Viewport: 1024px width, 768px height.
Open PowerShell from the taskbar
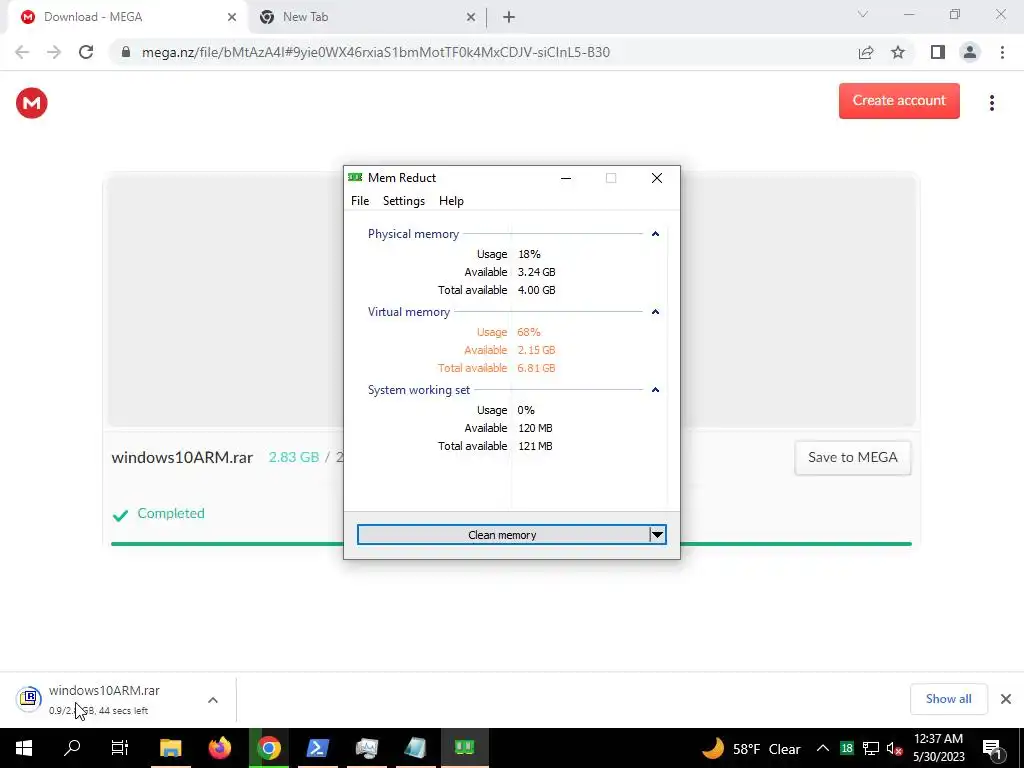click(317, 748)
